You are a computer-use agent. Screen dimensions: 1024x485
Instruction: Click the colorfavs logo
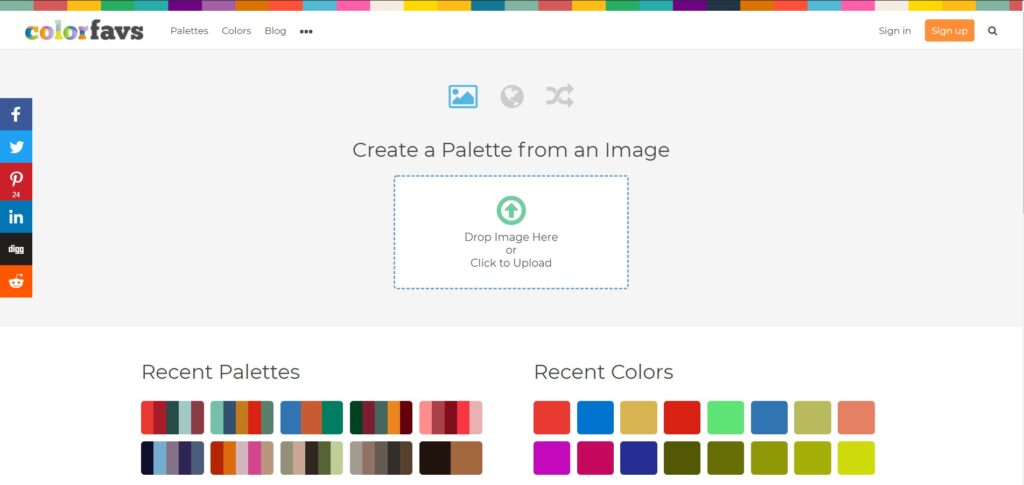(84, 31)
